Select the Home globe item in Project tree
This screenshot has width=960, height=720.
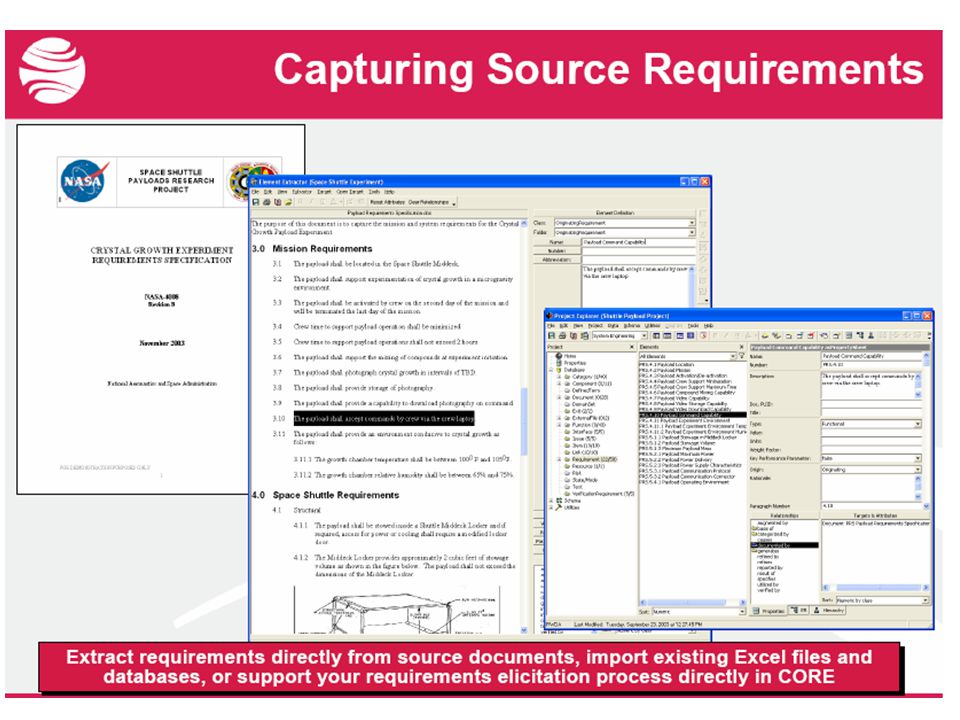(x=566, y=356)
